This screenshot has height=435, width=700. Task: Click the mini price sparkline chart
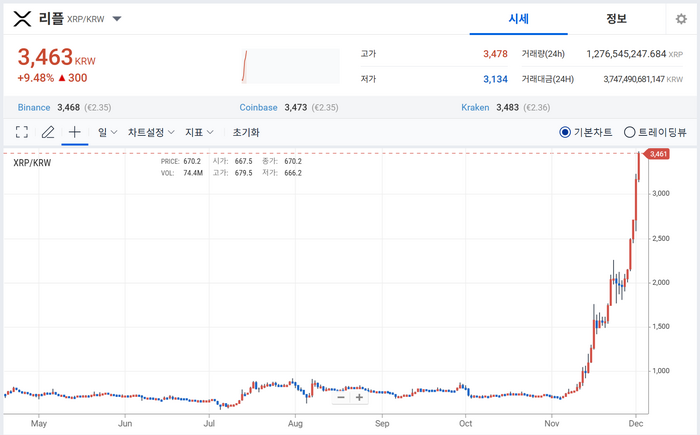(x=244, y=66)
